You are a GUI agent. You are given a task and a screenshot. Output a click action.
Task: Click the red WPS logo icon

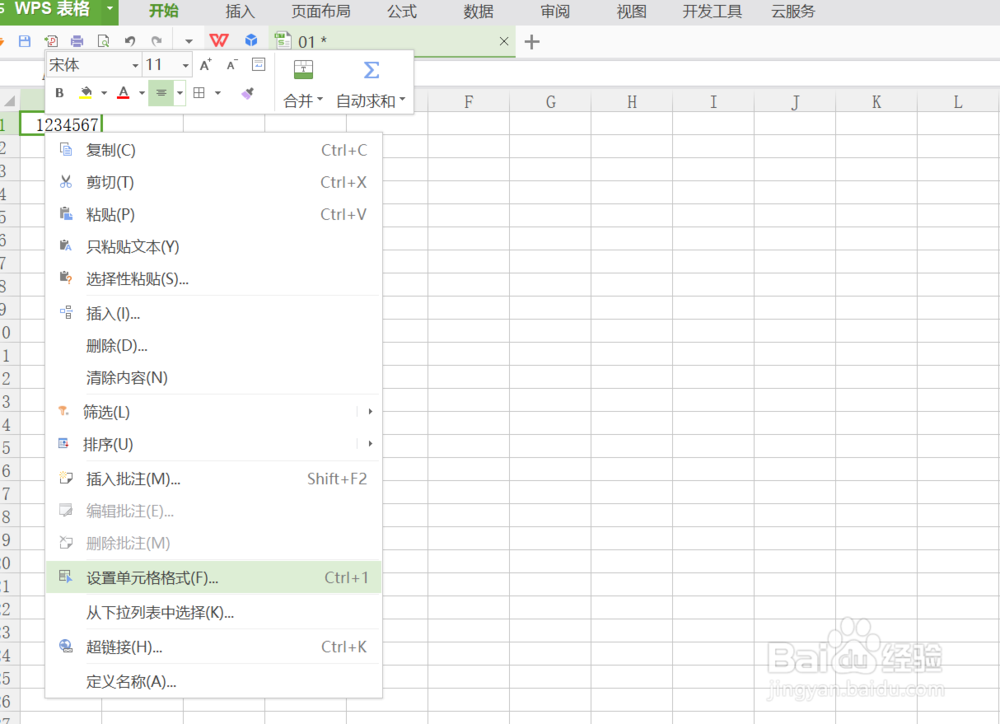coord(219,41)
